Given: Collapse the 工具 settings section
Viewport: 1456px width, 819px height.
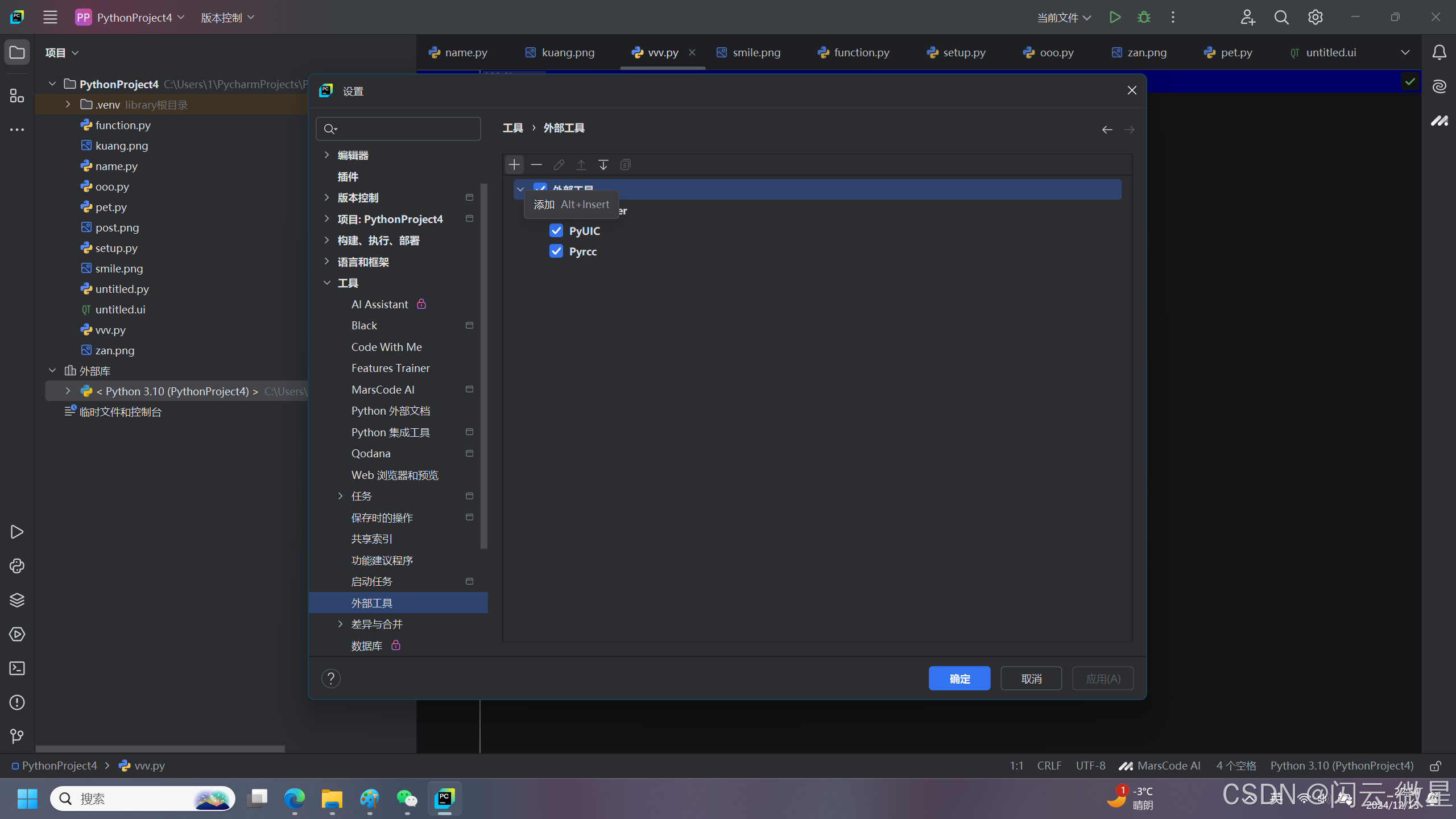Looking at the screenshot, I should 327,283.
